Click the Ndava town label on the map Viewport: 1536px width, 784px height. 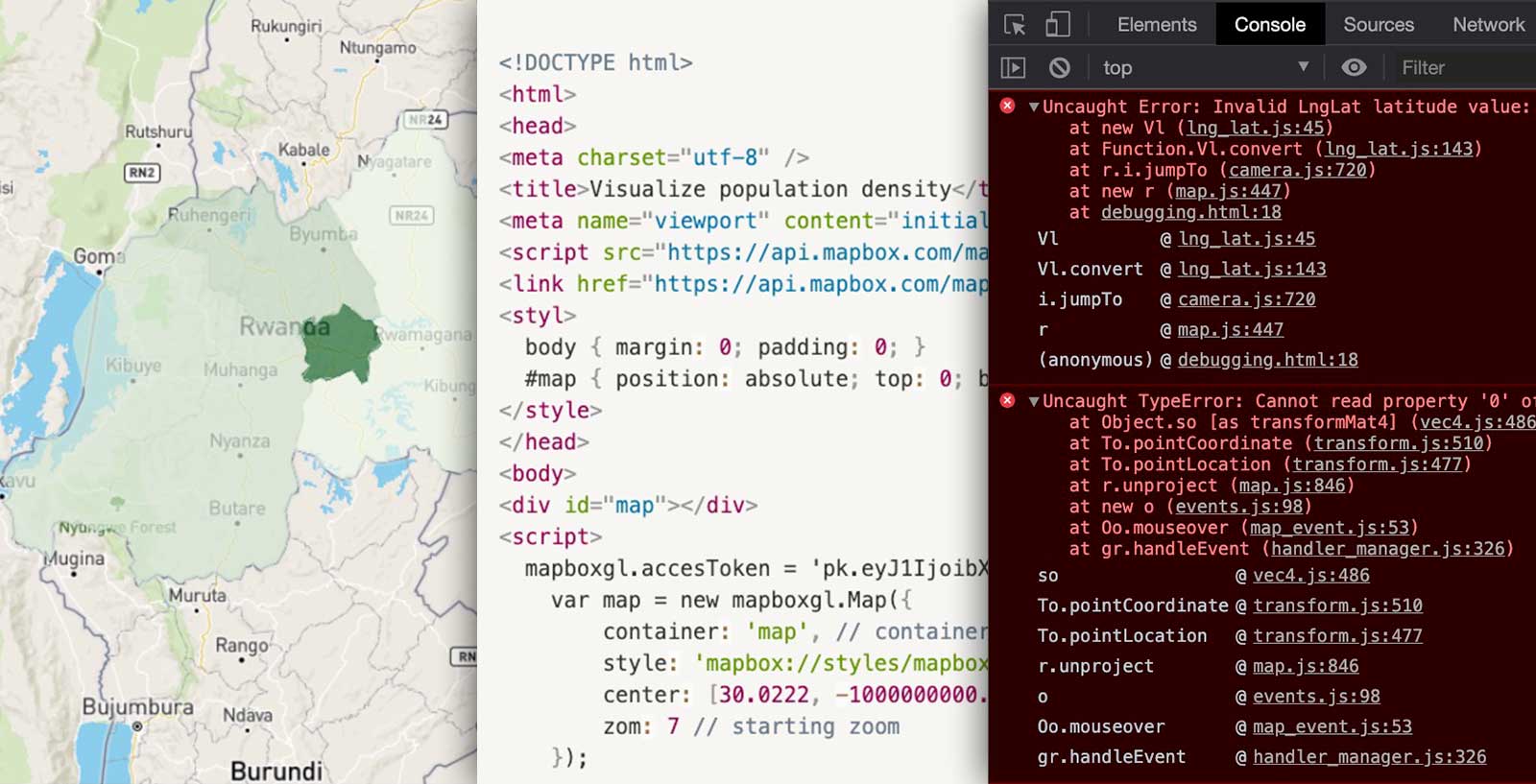point(248,715)
